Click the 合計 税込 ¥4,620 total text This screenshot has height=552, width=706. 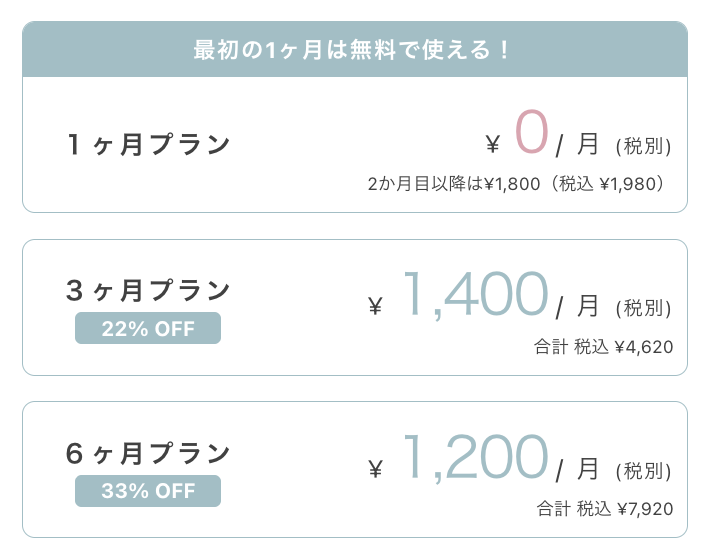click(603, 347)
